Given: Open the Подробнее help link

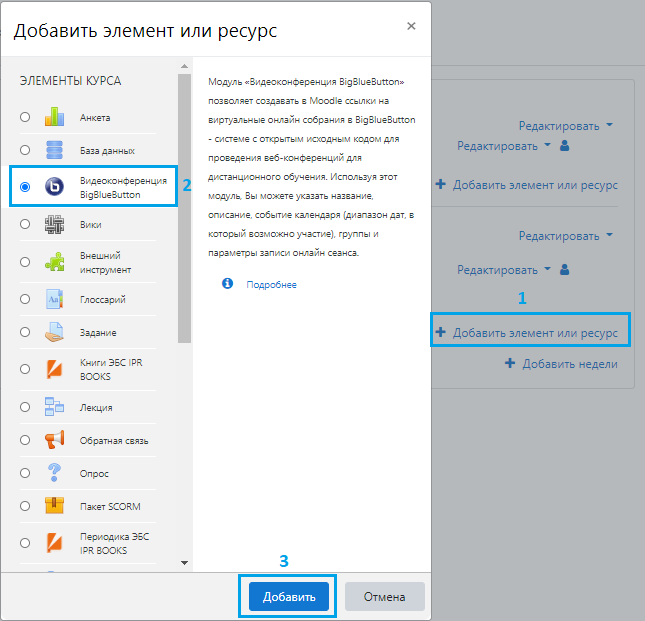Looking at the screenshot, I should (x=272, y=284).
